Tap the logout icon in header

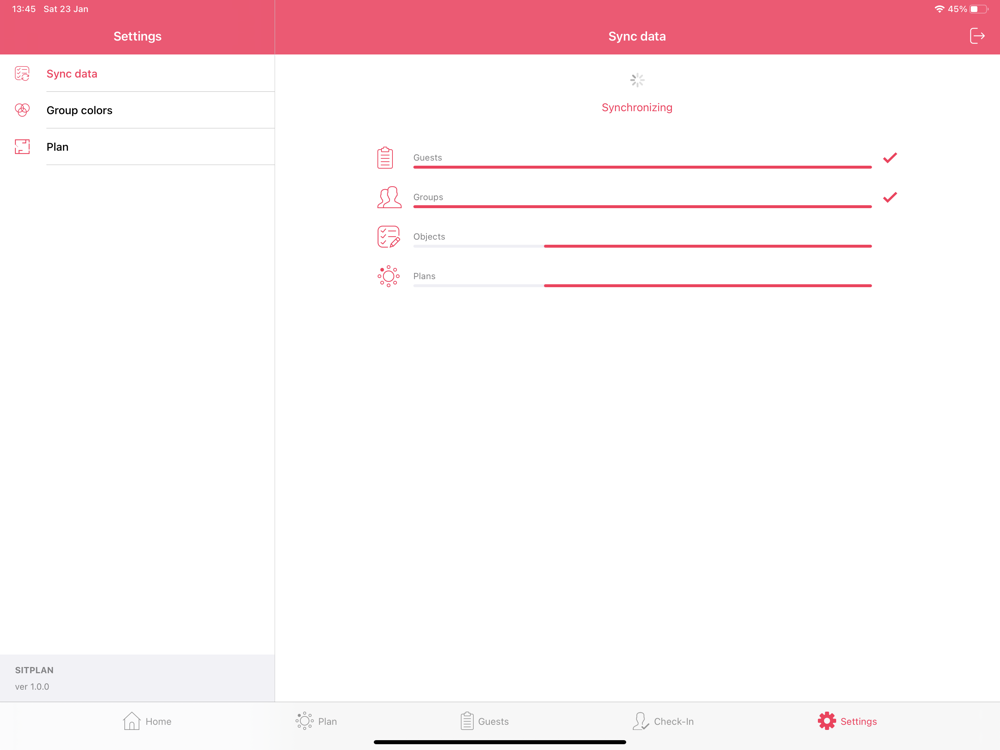click(977, 36)
